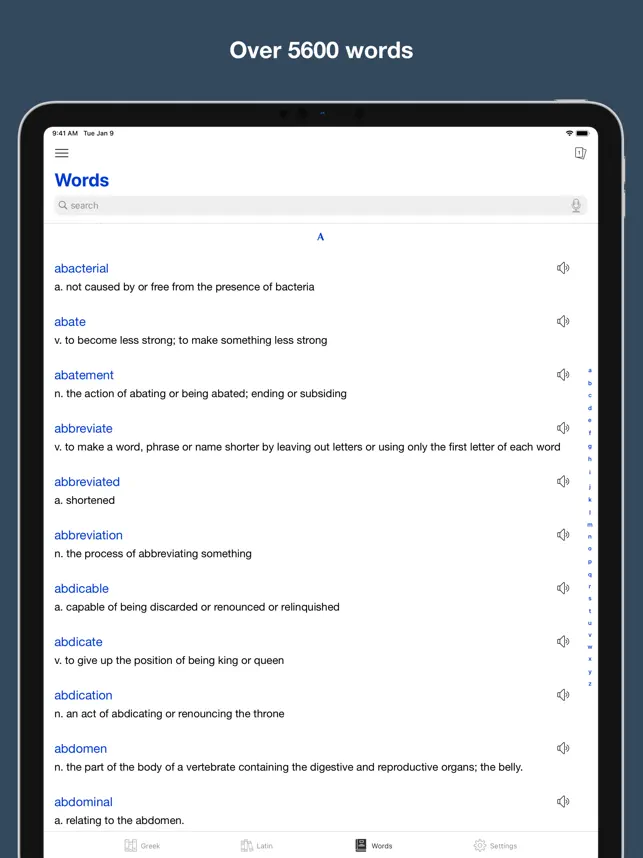This screenshot has height=858, width=643.
Task: Switch to the Latin tab
Action: coord(256,845)
